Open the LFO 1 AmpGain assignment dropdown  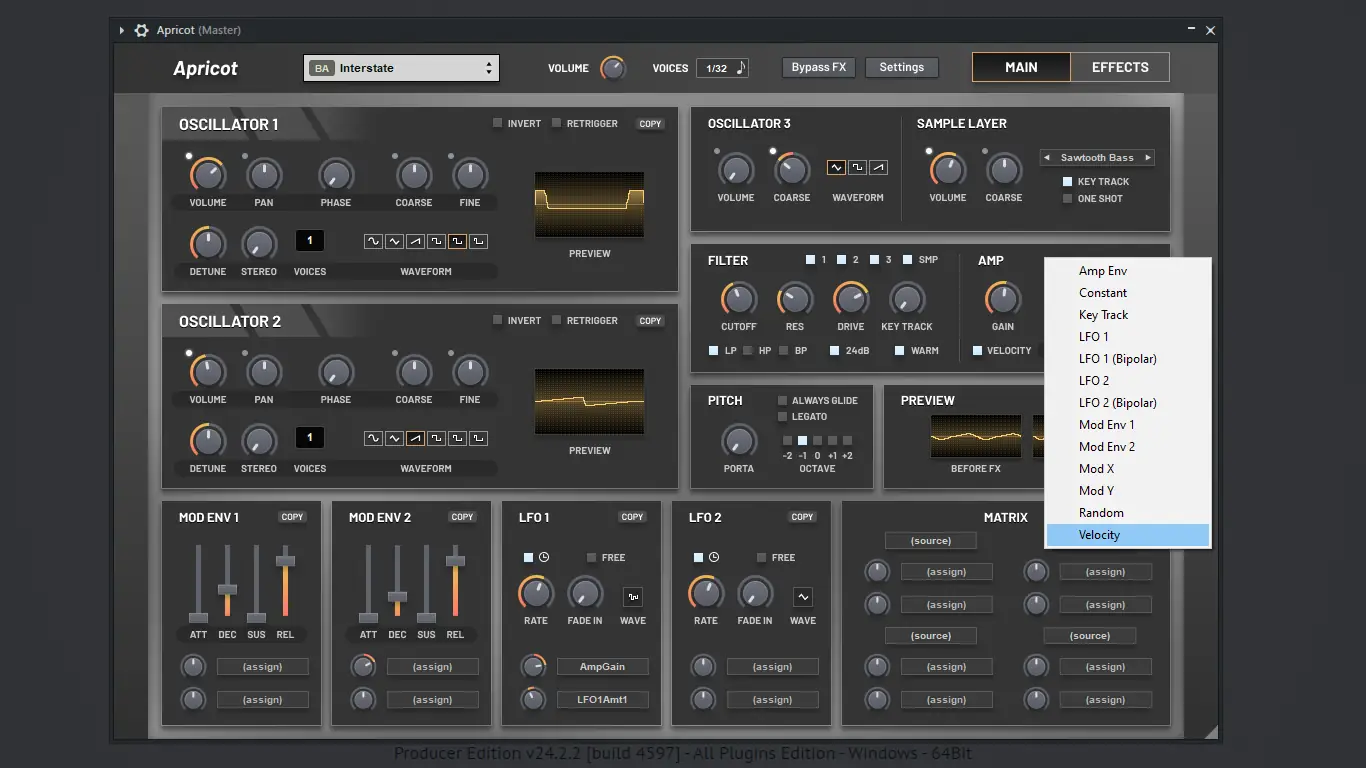coord(602,667)
